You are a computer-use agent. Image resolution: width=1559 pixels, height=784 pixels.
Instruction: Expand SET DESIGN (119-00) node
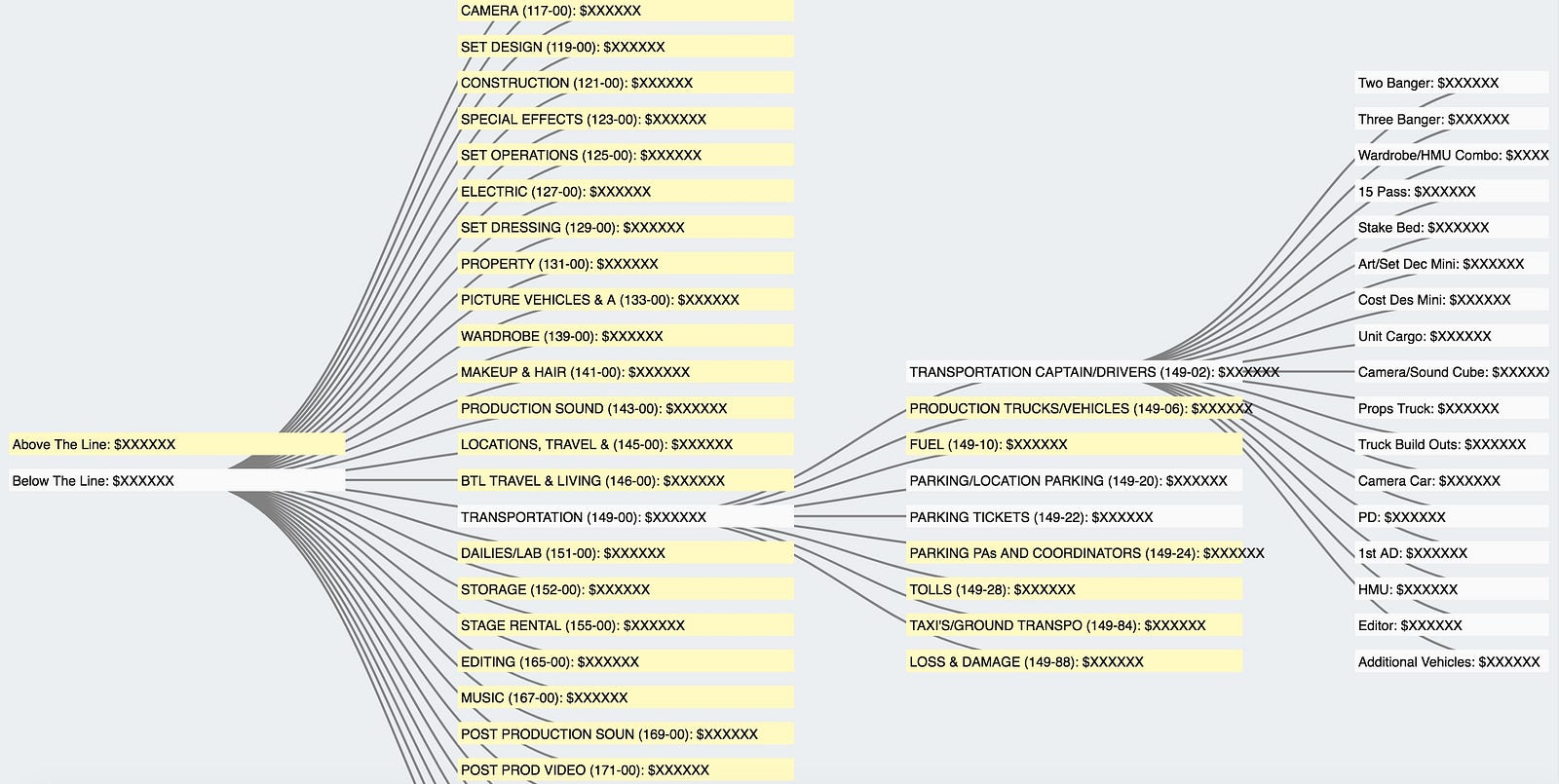point(626,47)
